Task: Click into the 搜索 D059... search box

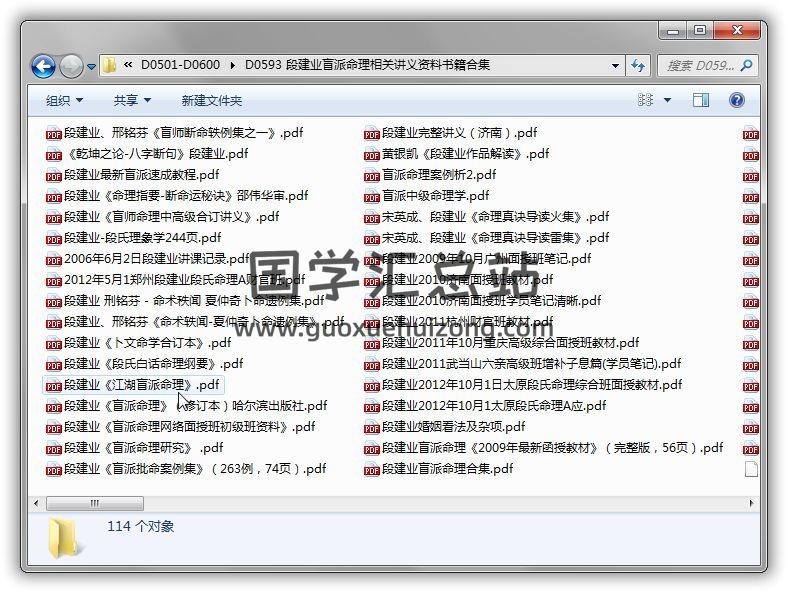Action: [700, 65]
